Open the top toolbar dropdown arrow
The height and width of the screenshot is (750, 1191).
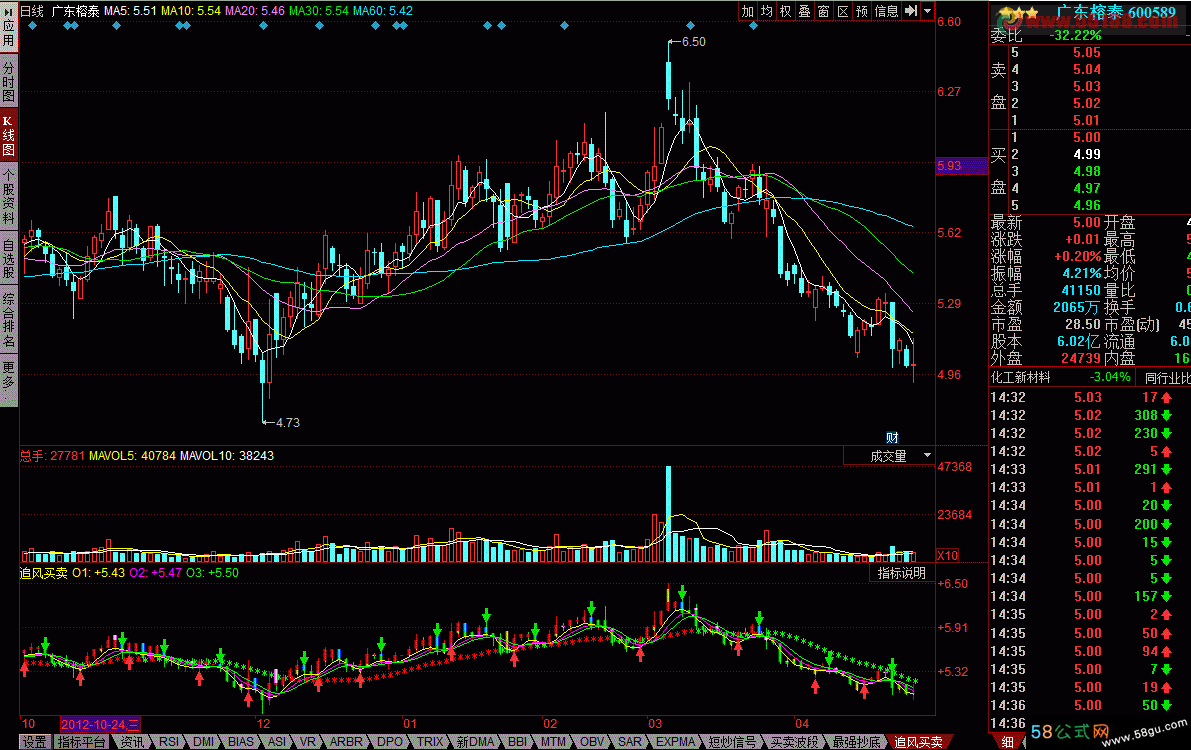[x=927, y=11]
